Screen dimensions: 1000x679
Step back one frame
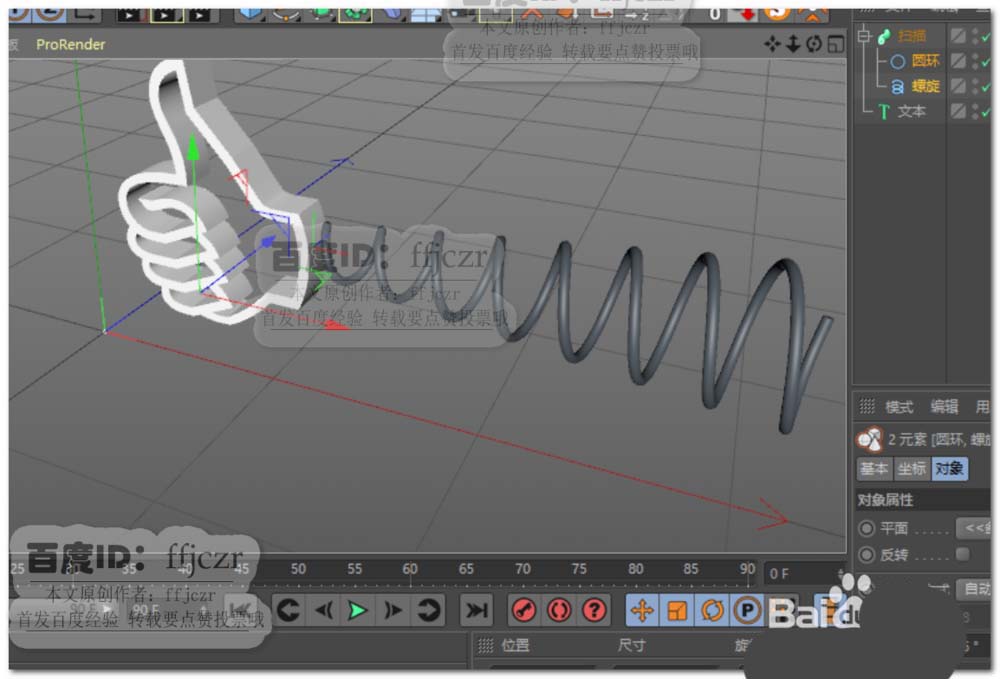(x=323, y=610)
